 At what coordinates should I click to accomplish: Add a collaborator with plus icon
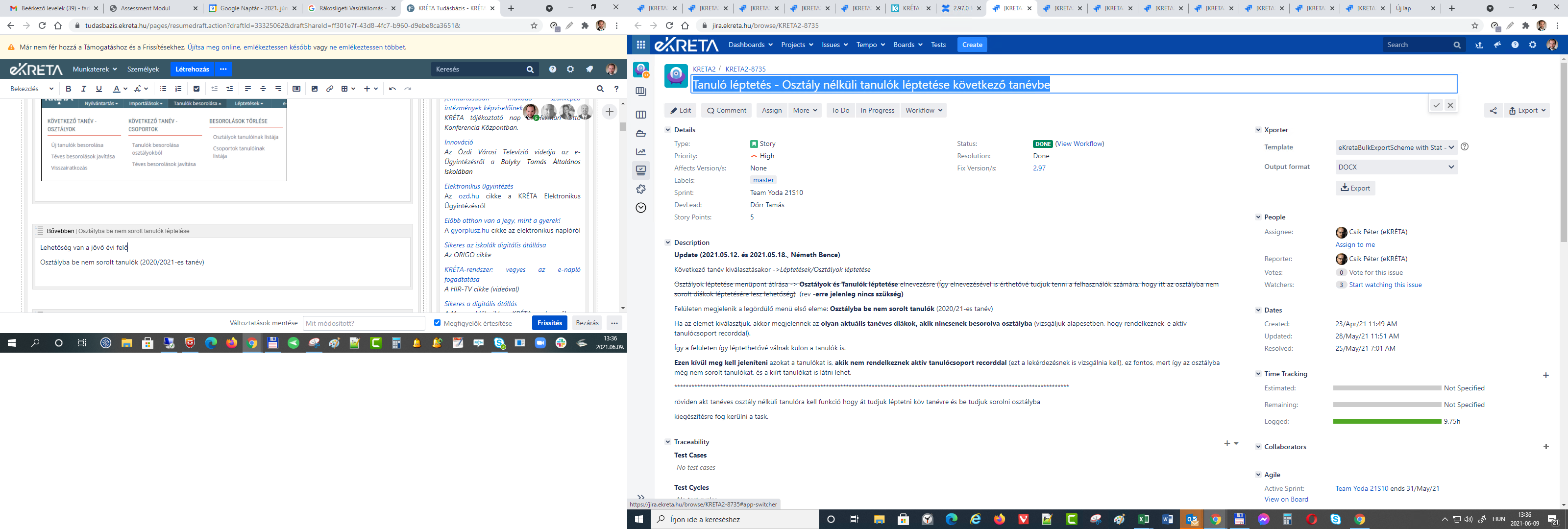(1545, 447)
